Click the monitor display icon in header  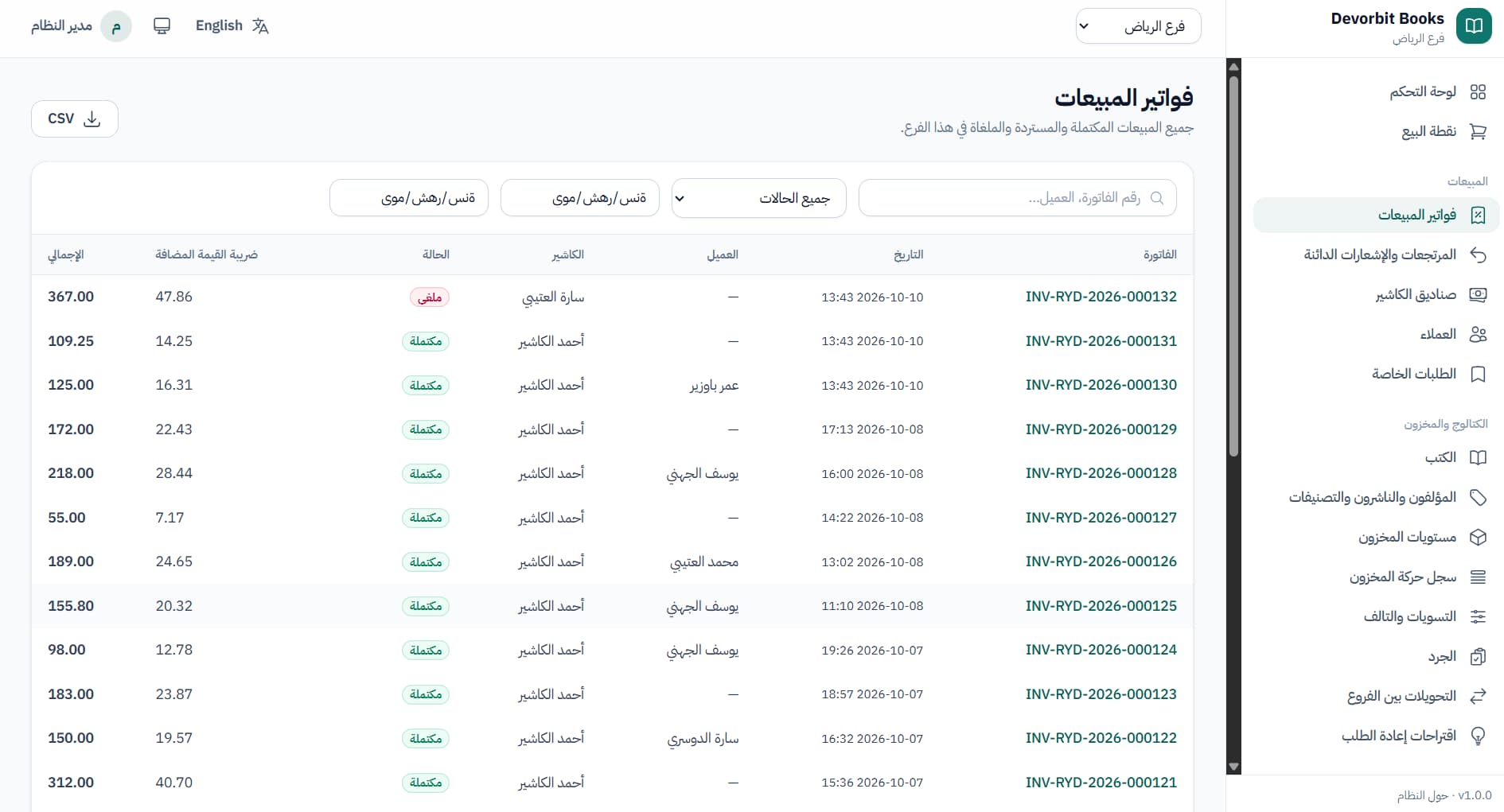point(162,26)
